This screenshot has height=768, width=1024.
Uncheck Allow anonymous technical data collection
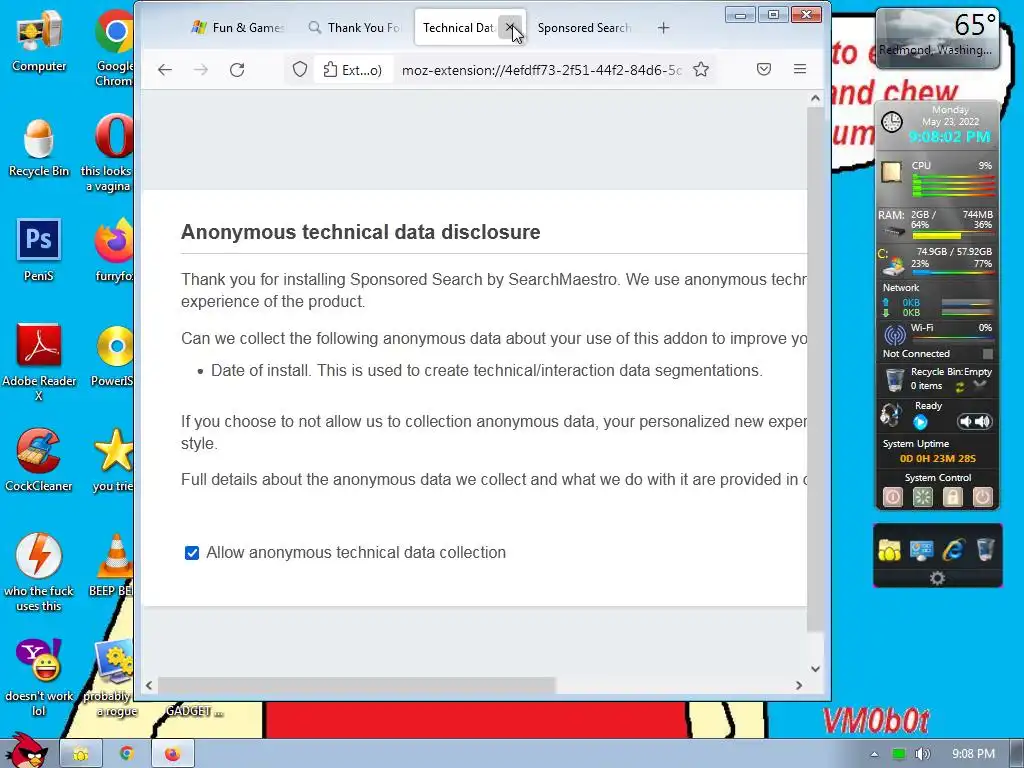[x=192, y=553]
